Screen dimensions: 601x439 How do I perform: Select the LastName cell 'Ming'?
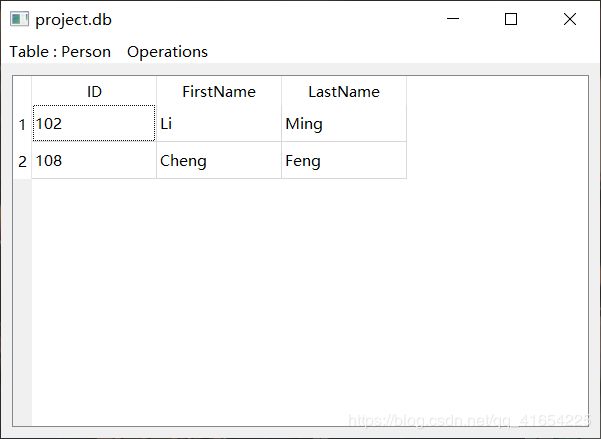click(344, 123)
